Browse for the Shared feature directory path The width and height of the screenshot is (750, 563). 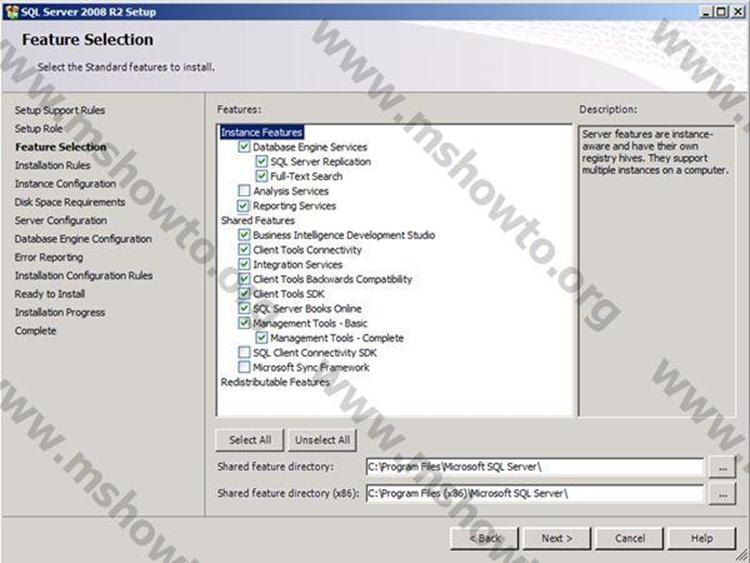[722, 467]
